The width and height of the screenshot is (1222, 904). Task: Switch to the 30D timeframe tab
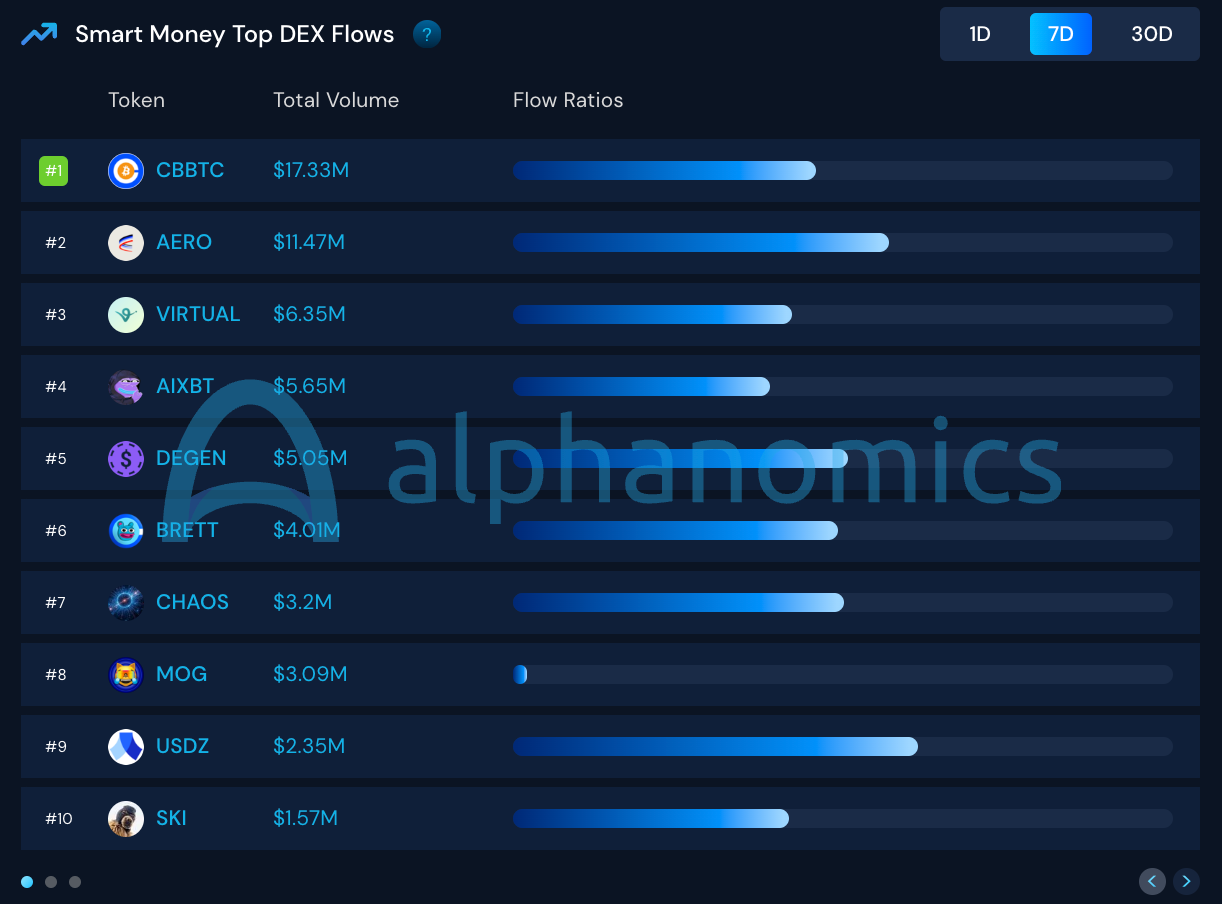click(x=1152, y=34)
